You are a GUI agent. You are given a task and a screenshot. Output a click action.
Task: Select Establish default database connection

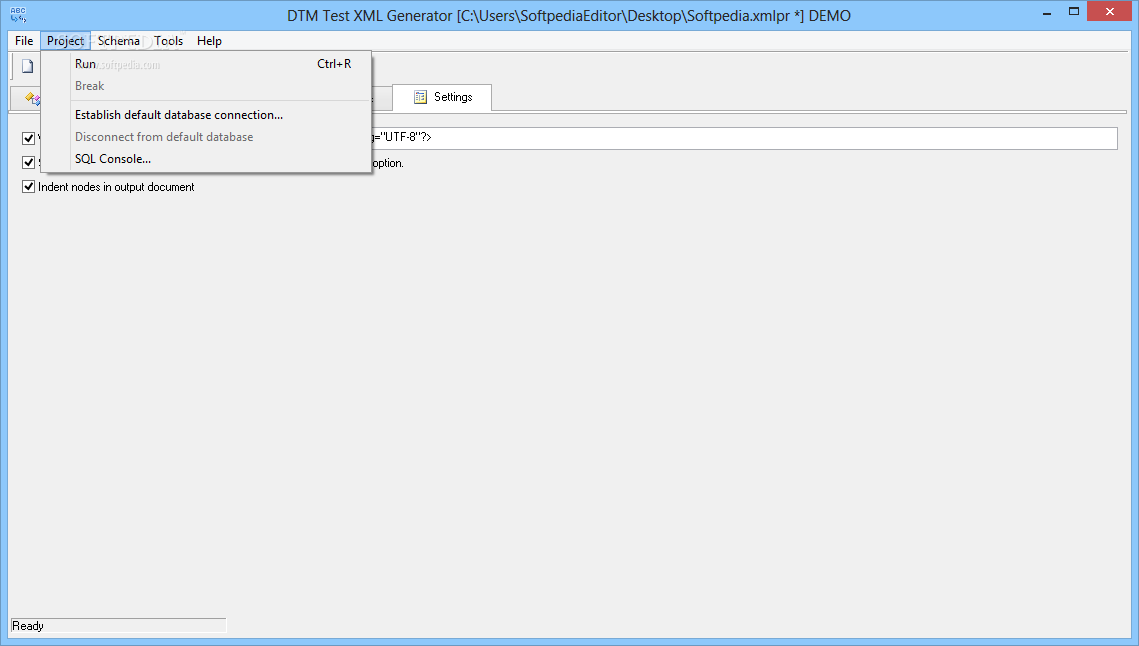206,115
